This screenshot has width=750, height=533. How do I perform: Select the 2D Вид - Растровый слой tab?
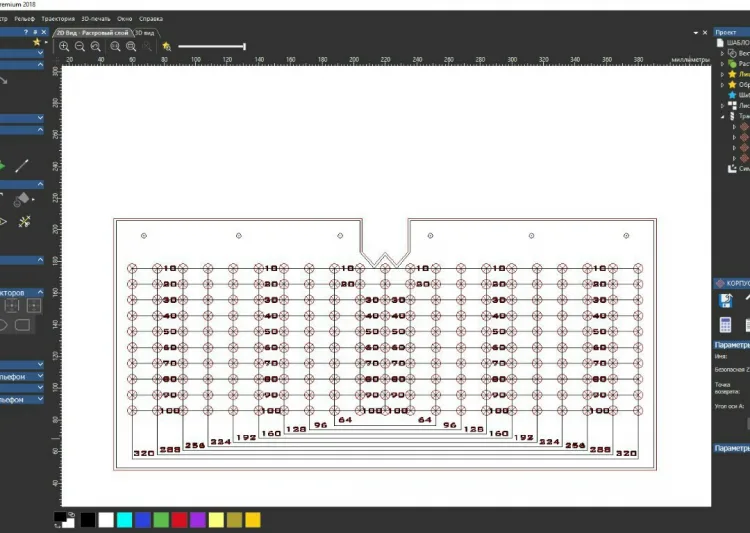pyautogui.click(x=92, y=33)
